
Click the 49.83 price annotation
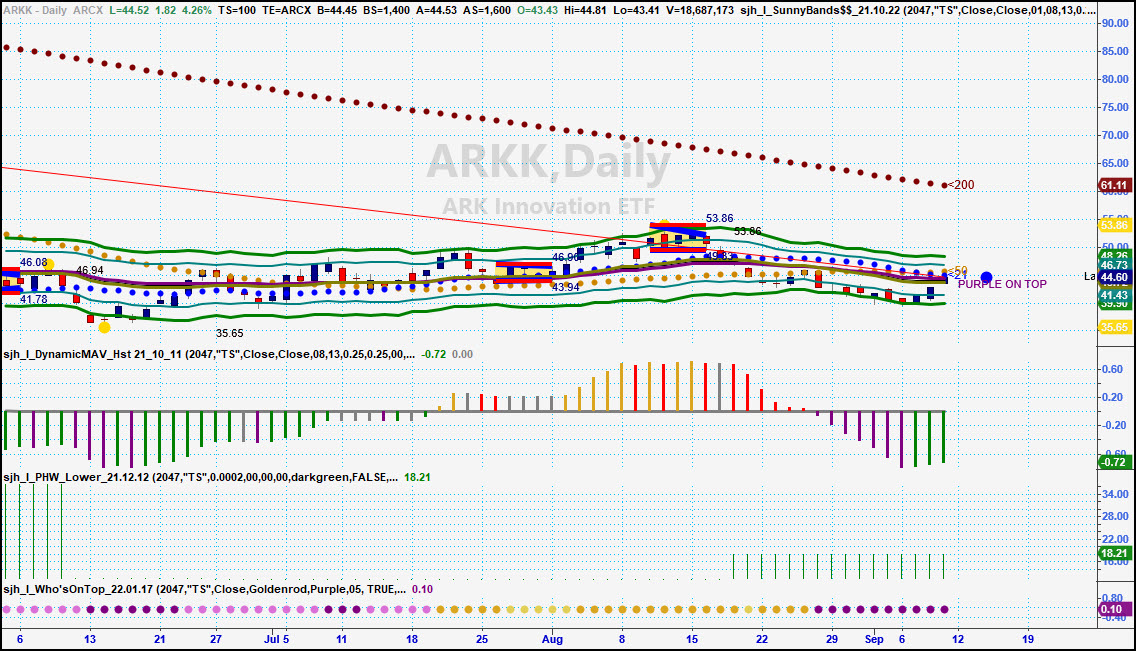click(719, 256)
